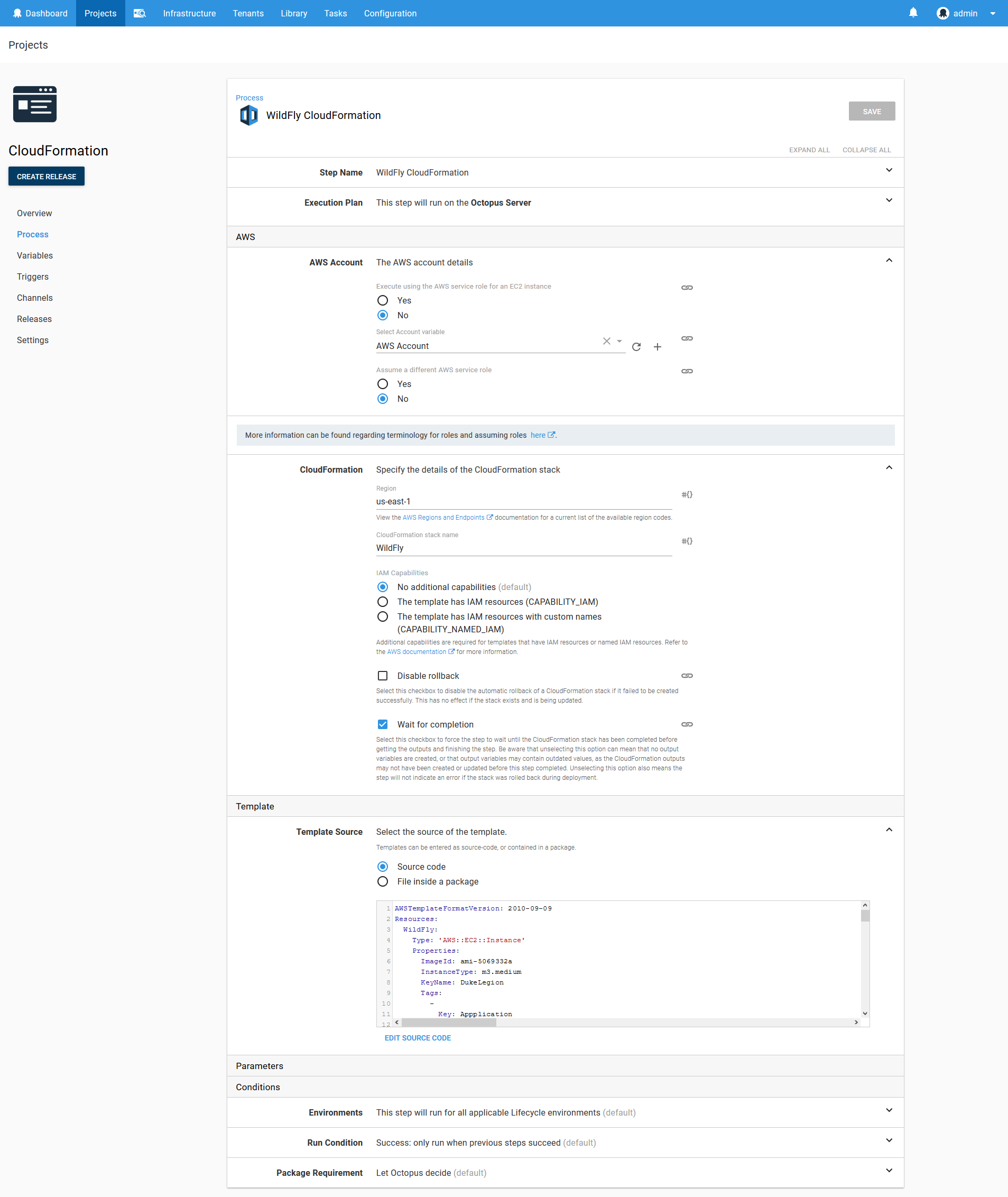Navigate to the Variables section
Screen dimensions: 1008x1197
pyautogui.click(x=35, y=255)
